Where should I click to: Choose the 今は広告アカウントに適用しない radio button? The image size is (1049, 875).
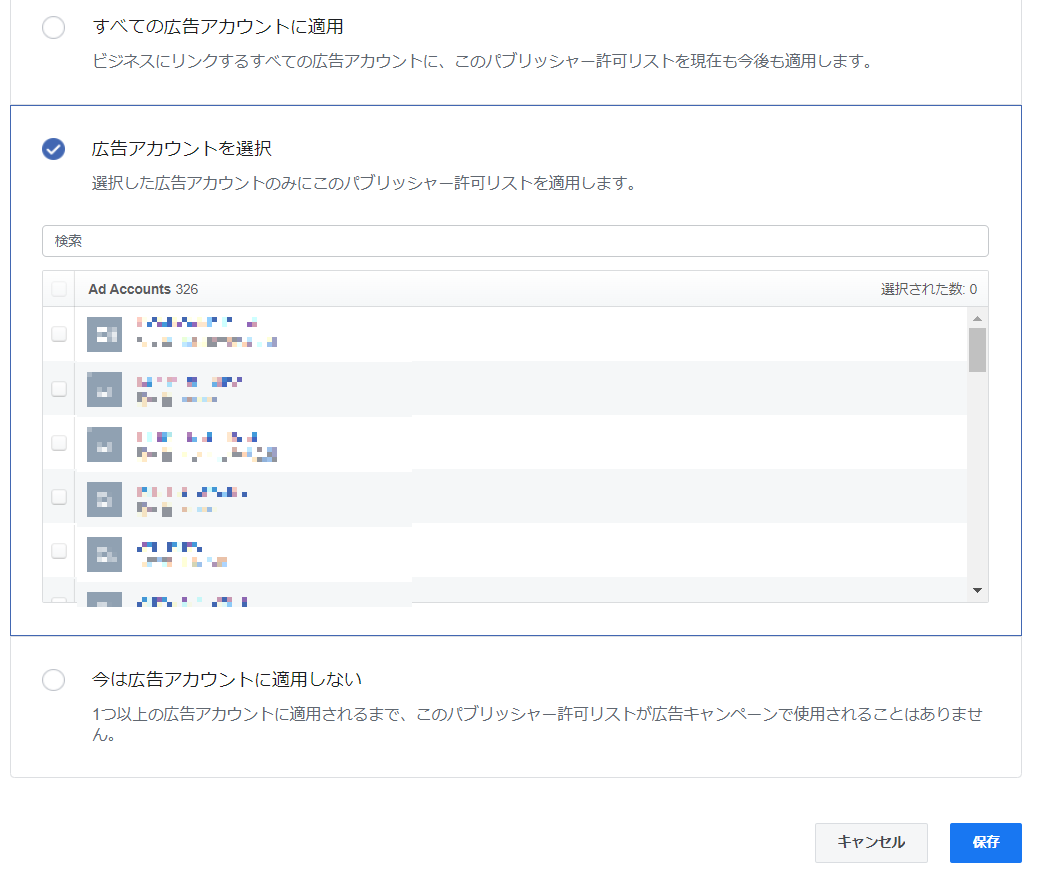(x=53, y=680)
